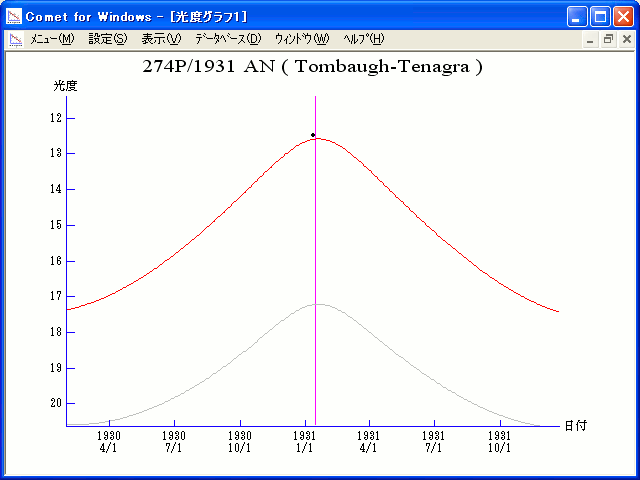Expand the データベース(D) menu
Image resolution: width=640 pixels, height=480 pixels.
pos(228,39)
